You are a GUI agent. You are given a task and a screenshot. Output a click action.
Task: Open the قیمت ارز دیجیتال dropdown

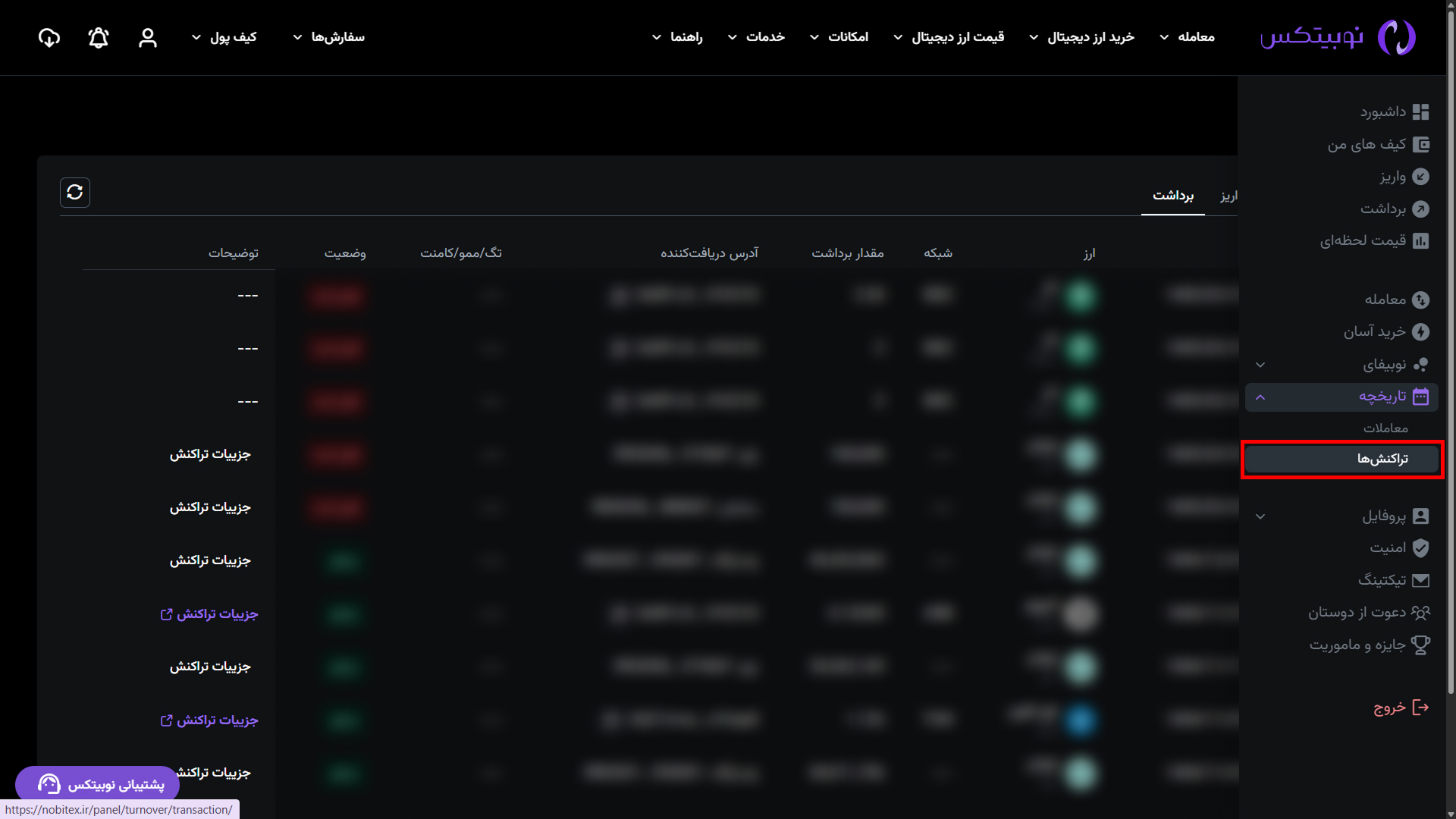point(949,37)
